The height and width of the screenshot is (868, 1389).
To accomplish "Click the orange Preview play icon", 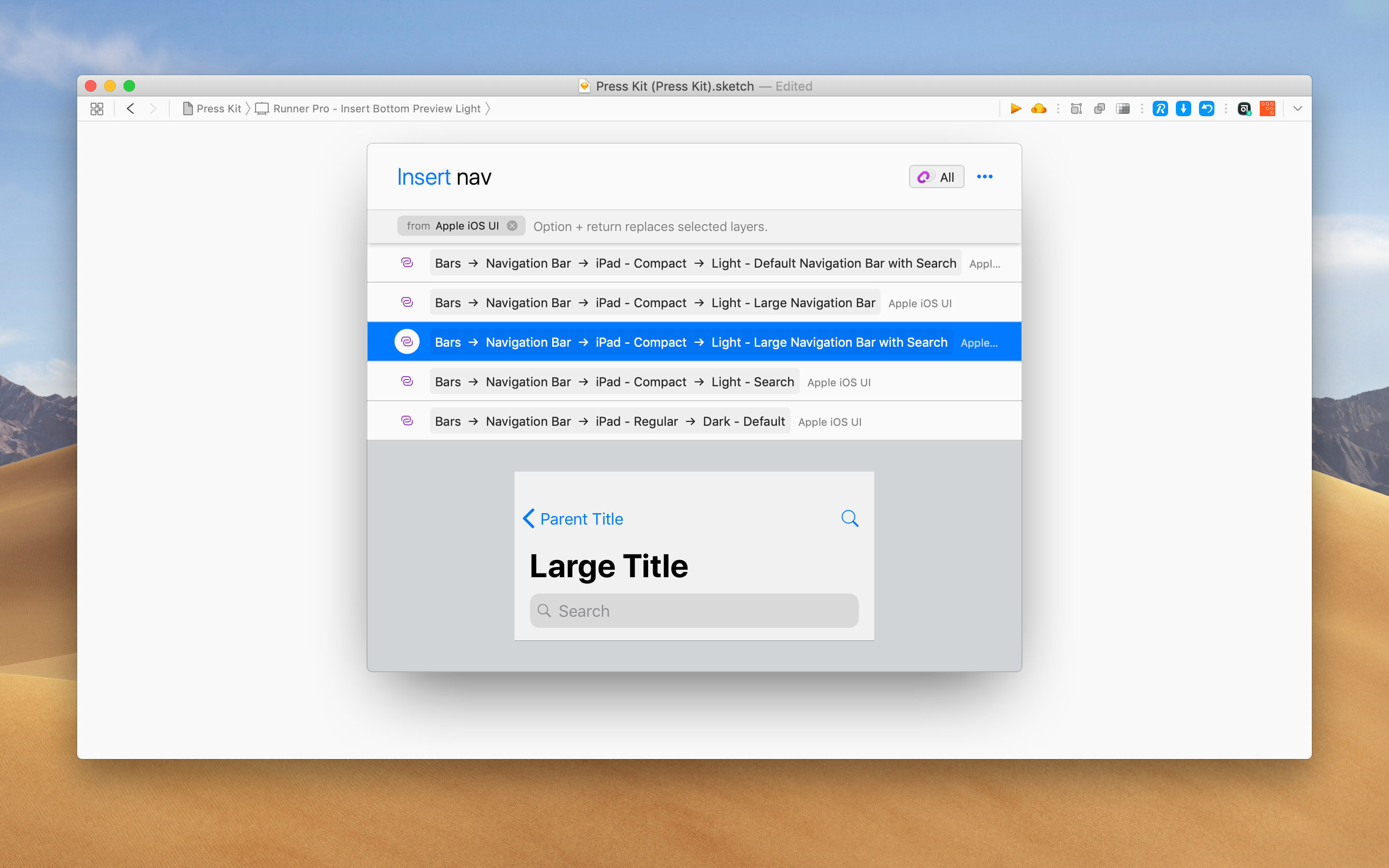I will click(1015, 108).
